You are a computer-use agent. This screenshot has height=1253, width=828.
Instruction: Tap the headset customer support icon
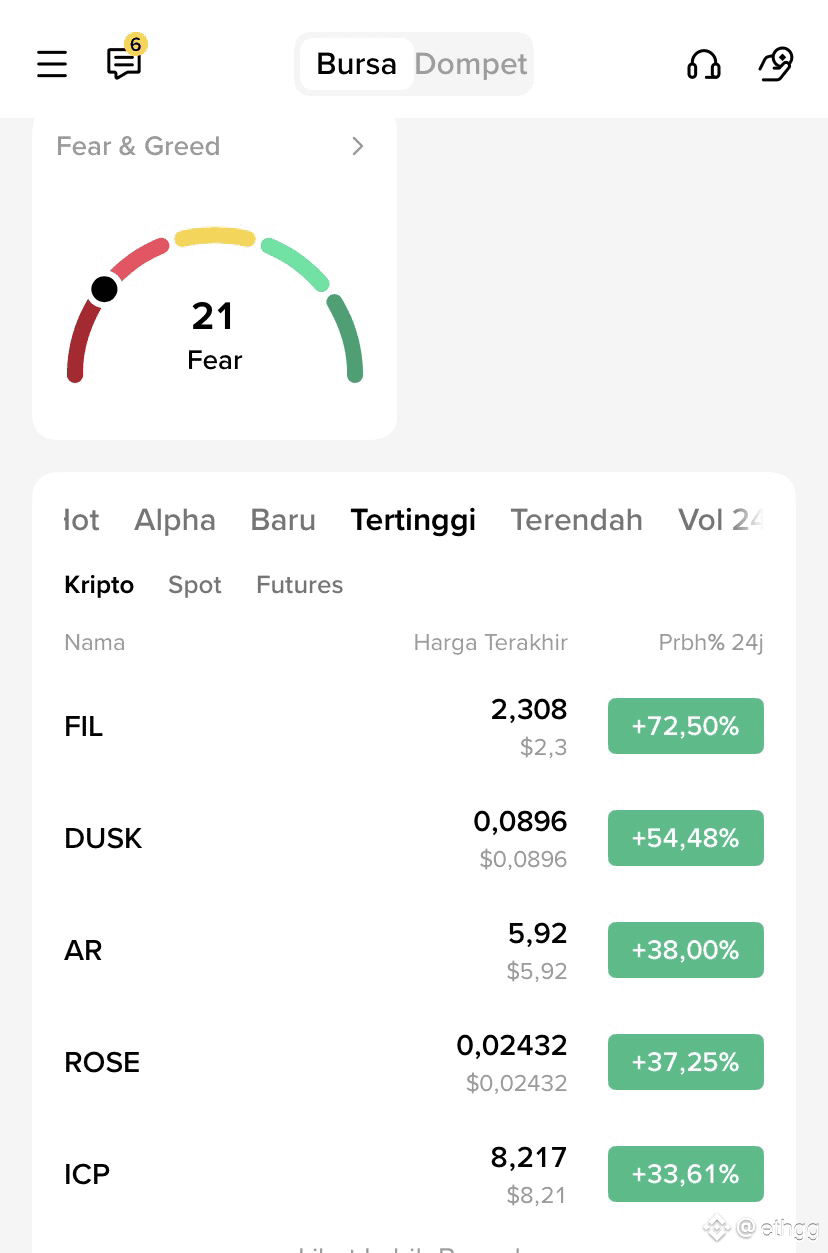pyautogui.click(x=704, y=65)
